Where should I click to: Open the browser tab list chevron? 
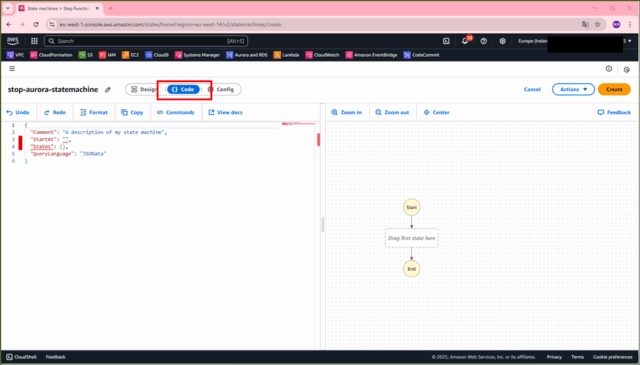pos(8,8)
